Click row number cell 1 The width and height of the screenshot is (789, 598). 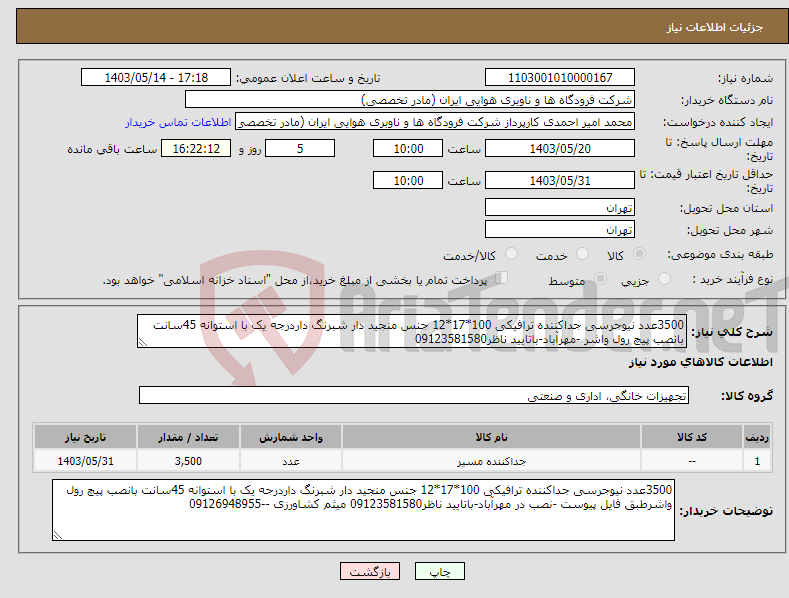pyautogui.click(x=757, y=461)
